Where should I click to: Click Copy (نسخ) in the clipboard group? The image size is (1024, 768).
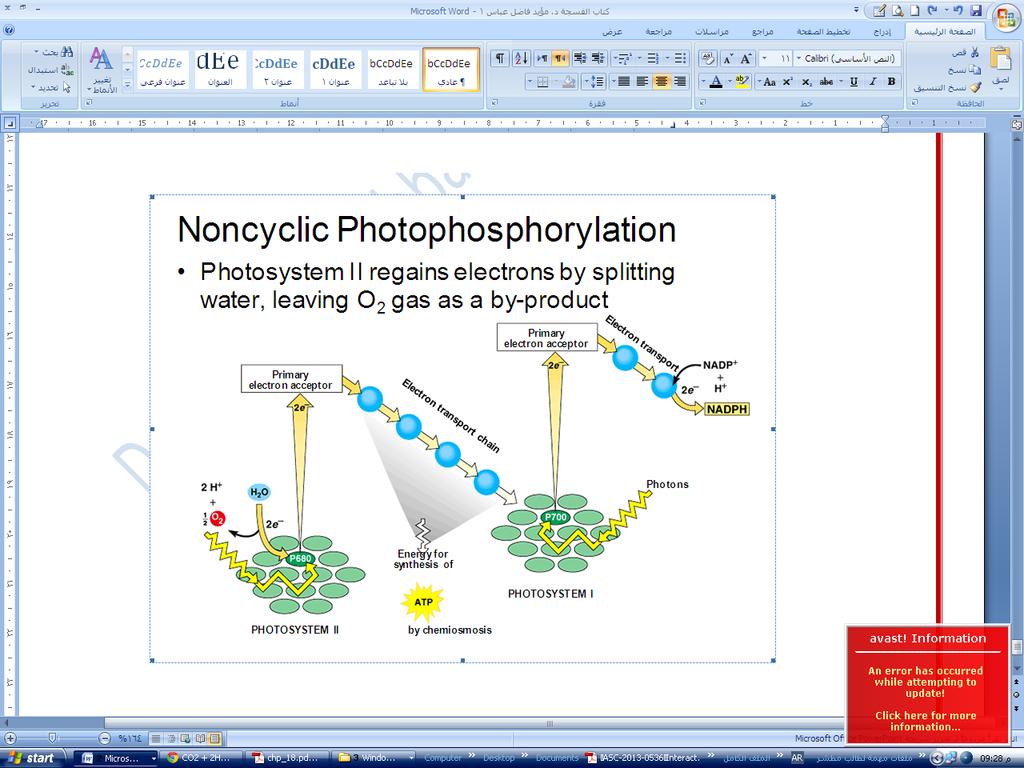964,69
